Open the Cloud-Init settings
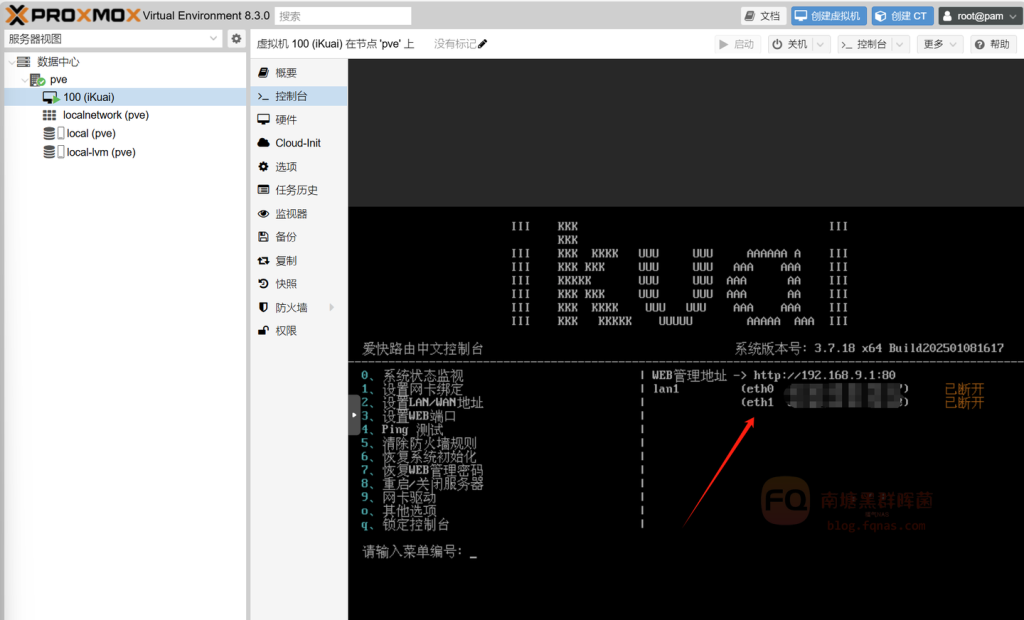This screenshot has height=620, width=1024. [297, 143]
